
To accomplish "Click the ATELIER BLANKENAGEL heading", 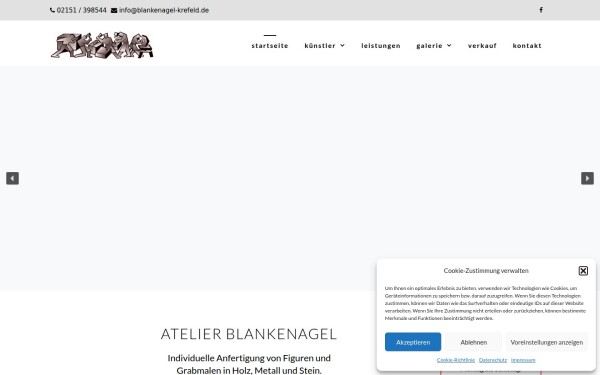I will tap(249, 334).
